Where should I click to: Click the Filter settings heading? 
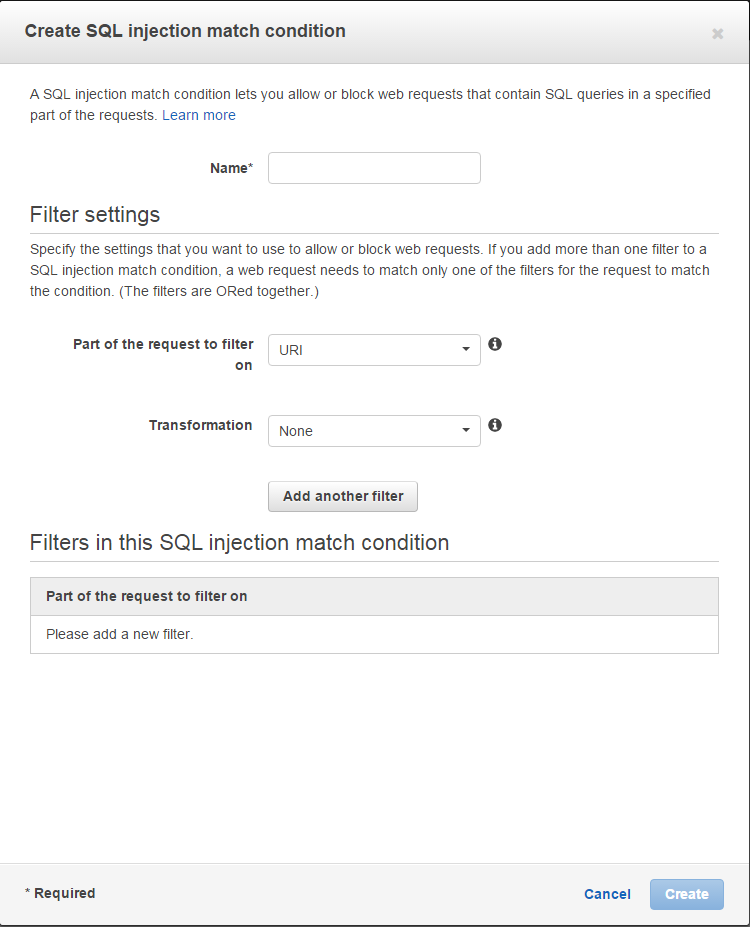pos(95,215)
